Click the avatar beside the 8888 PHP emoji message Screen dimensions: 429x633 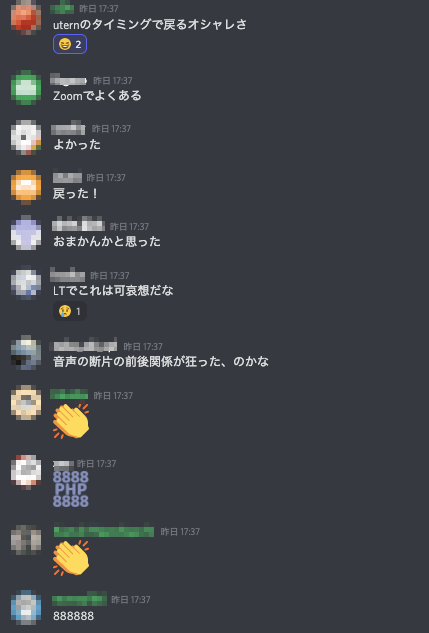[26, 472]
